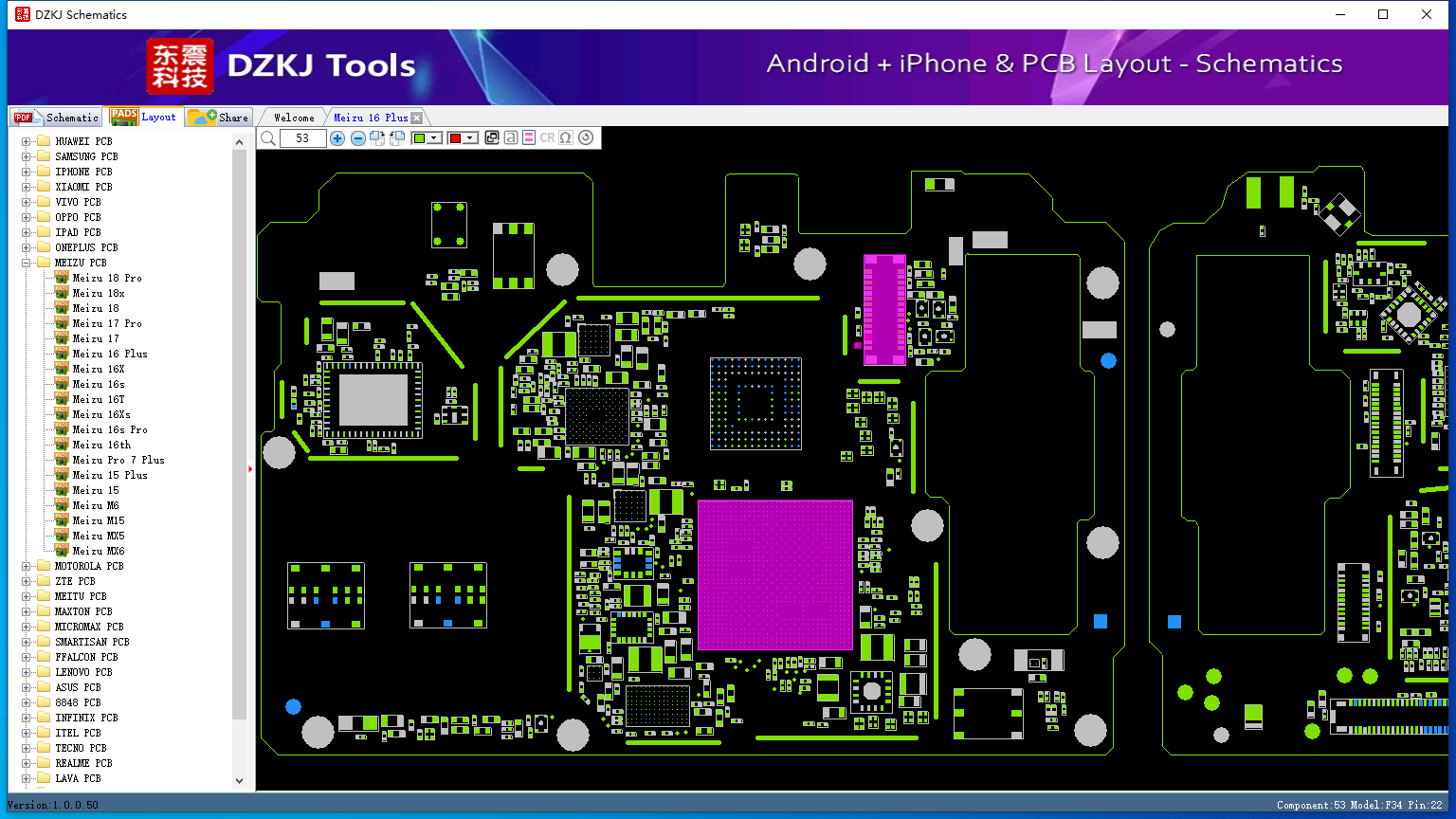Open the red color dropdown arrow
Screen dimensions: 1456x819
[470, 138]
